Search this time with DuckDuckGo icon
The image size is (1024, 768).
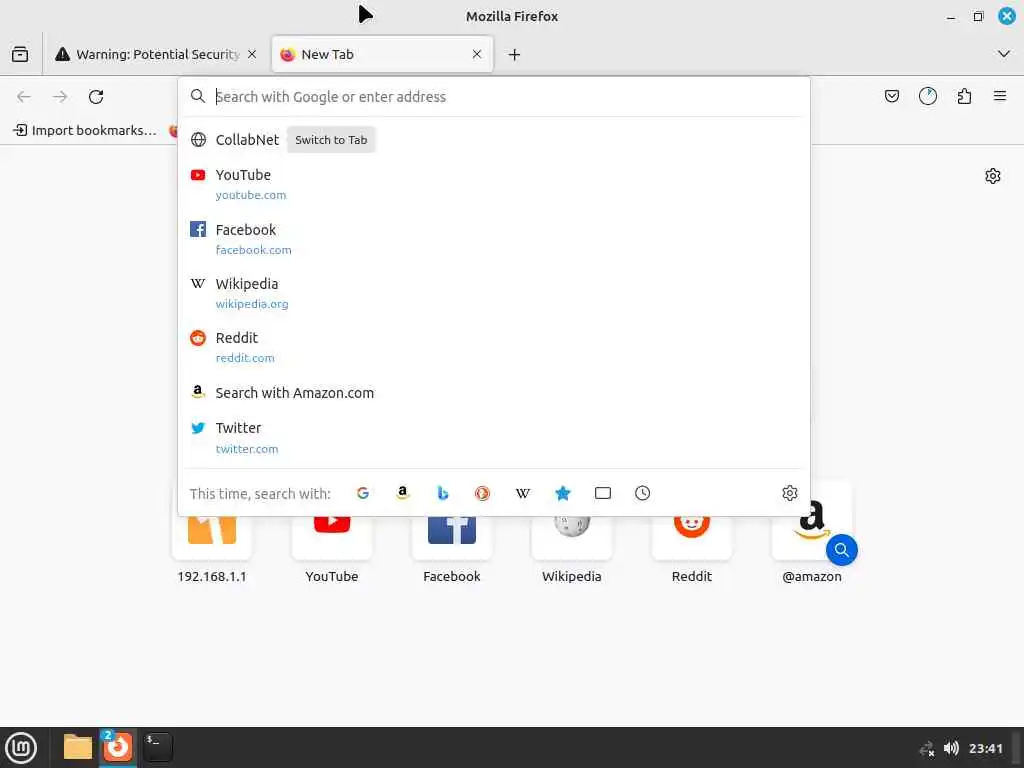coord(483,493)
